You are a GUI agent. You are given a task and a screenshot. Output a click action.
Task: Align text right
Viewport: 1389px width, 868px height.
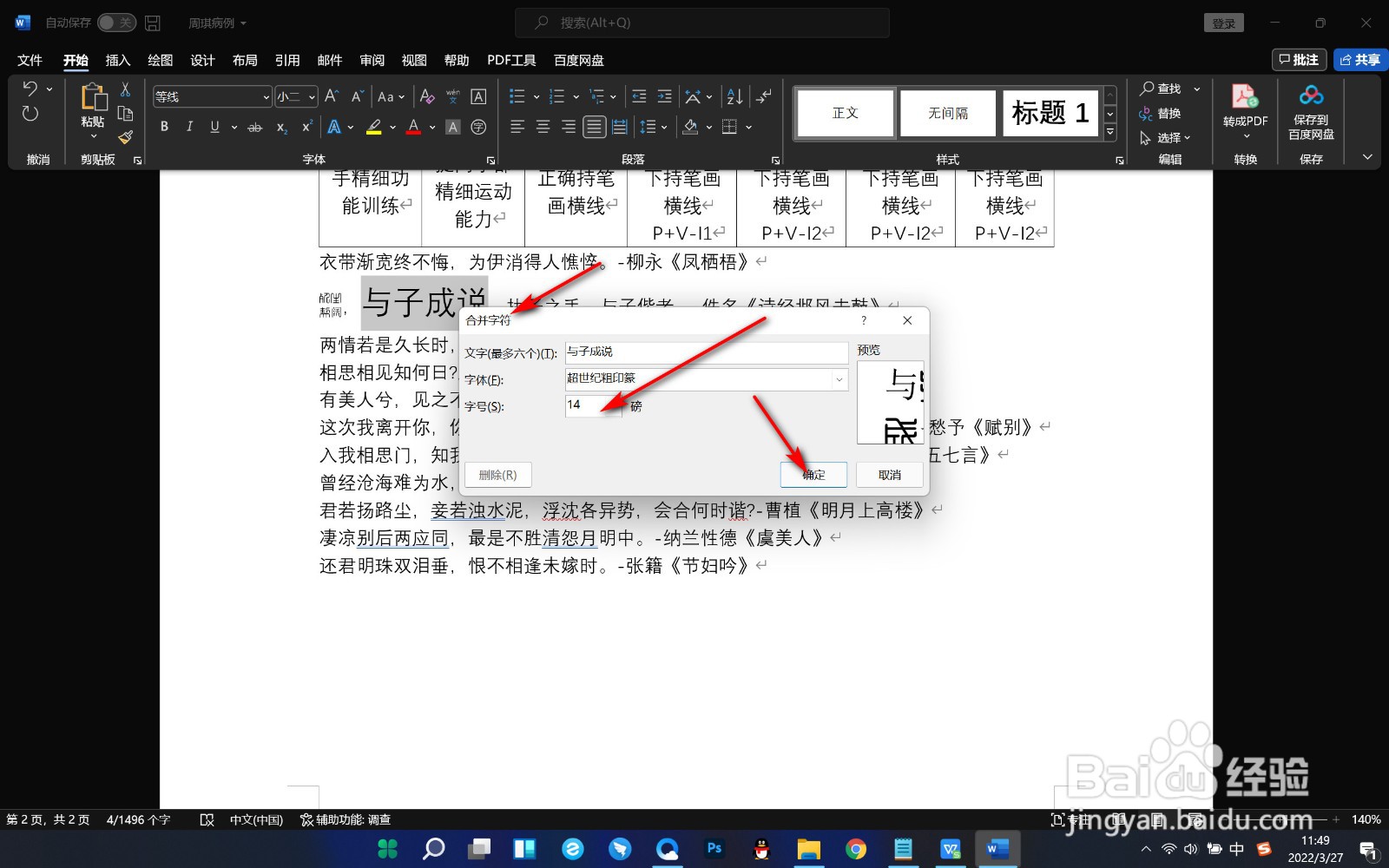(x=569, y=127)
